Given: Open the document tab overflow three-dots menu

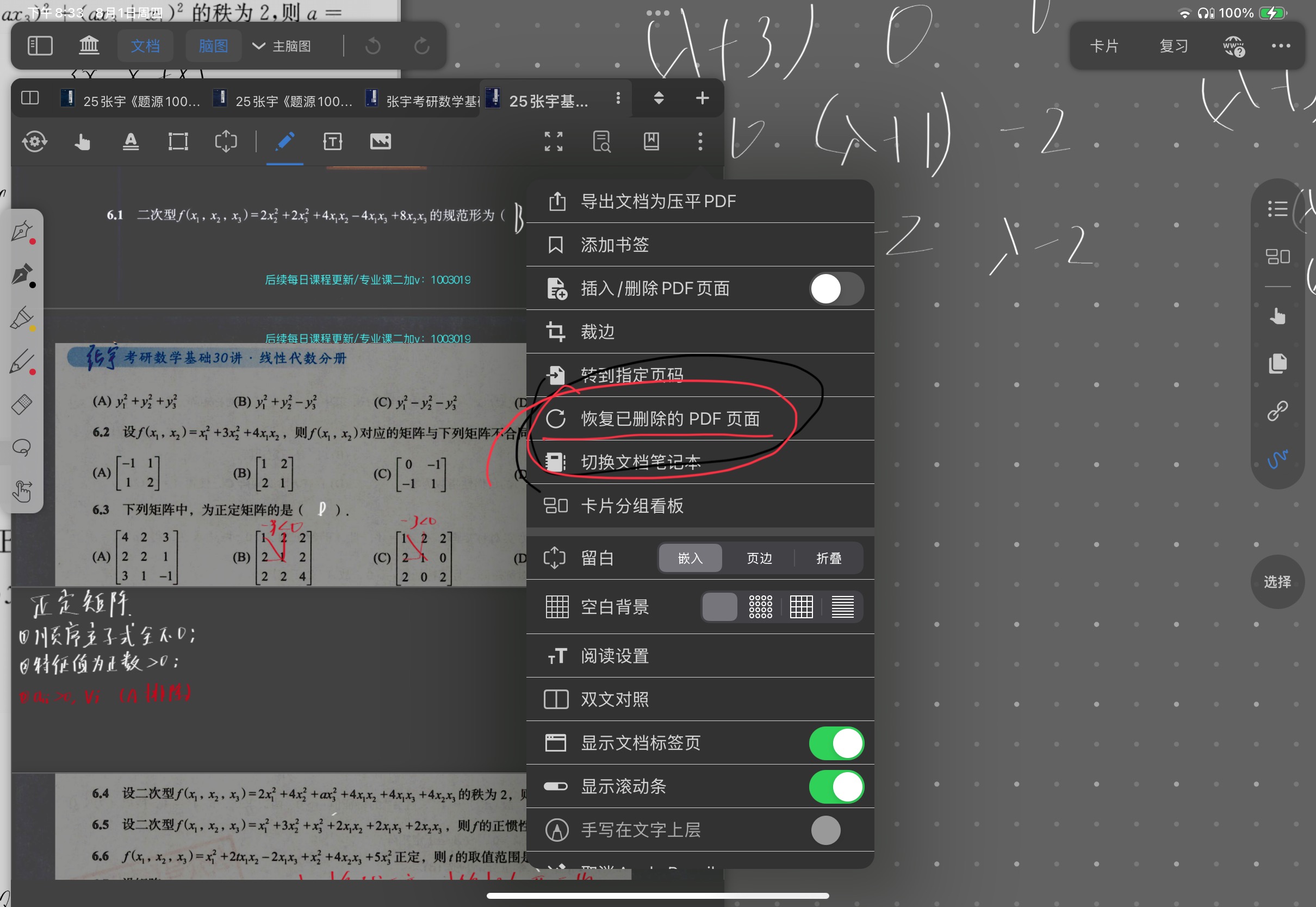Looking at the screenshot, I should (618, 98).
